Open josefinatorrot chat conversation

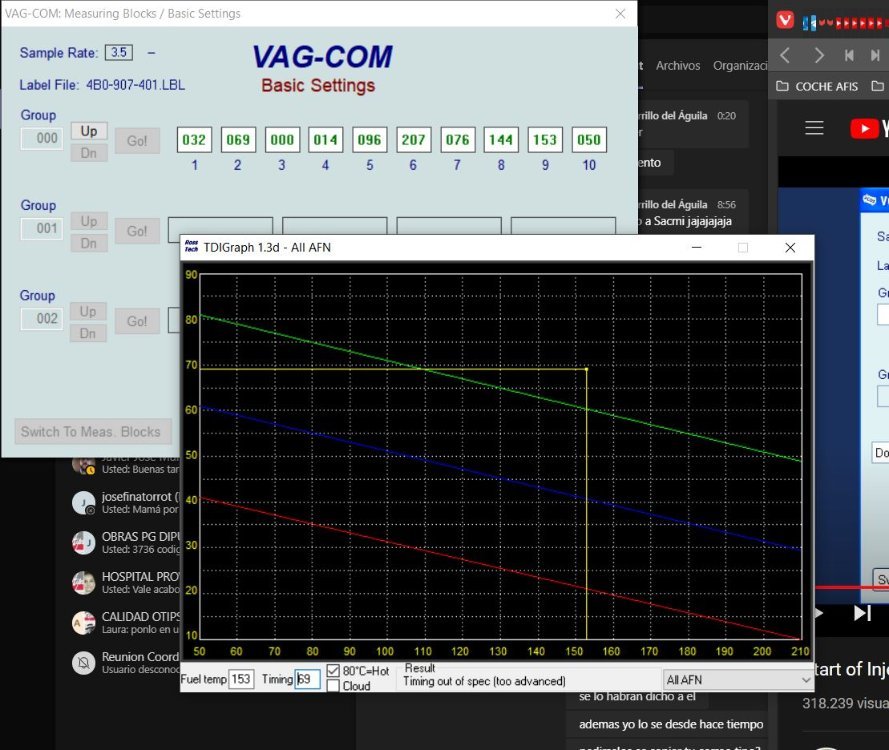tap(125, 503)
